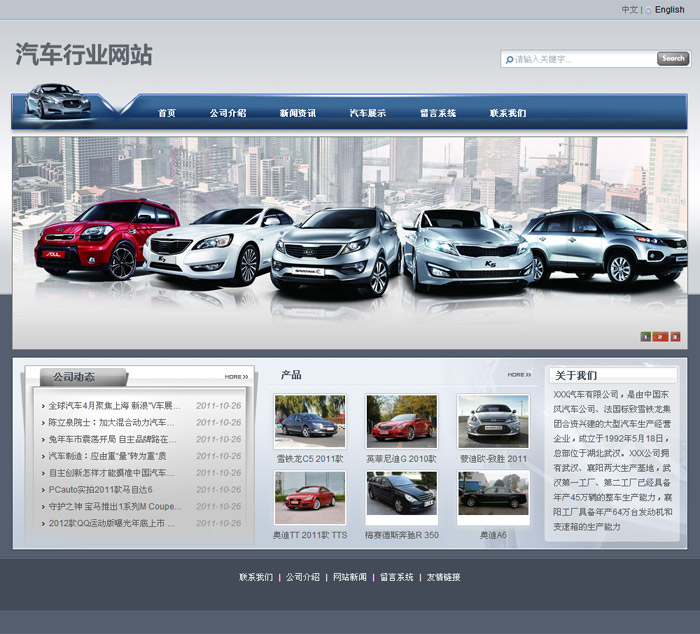Viewport: 700px width, 634px height.
Task: Click the 关于我们 section heading
Action: 575,375
